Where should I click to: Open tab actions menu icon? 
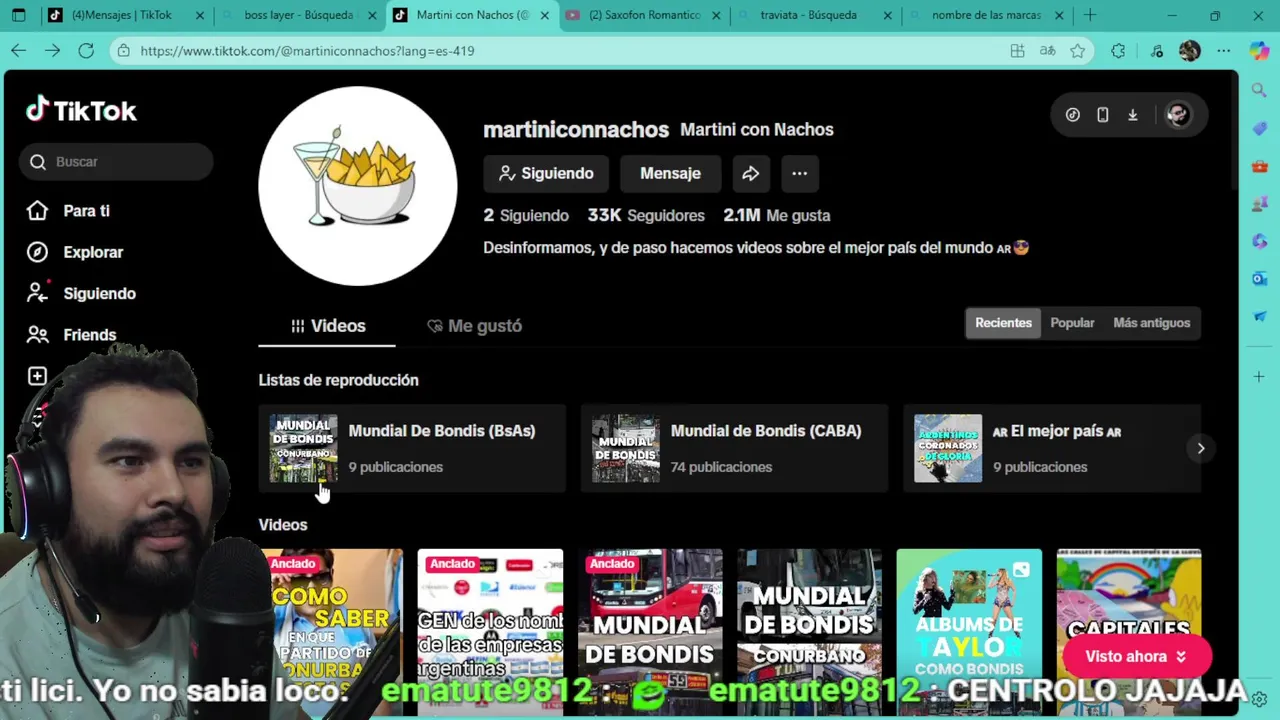pos(18,15)
